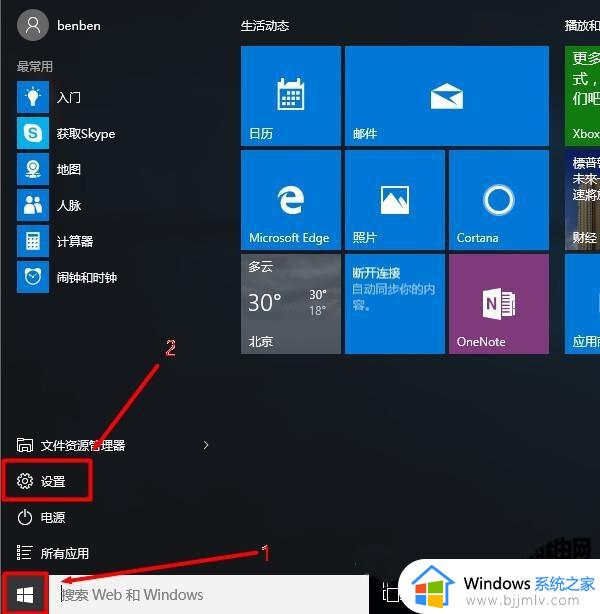Open the 照片 photos tile
Image resolution: width=600 pixels, height=614 pixels.
[x=395, y=200]
